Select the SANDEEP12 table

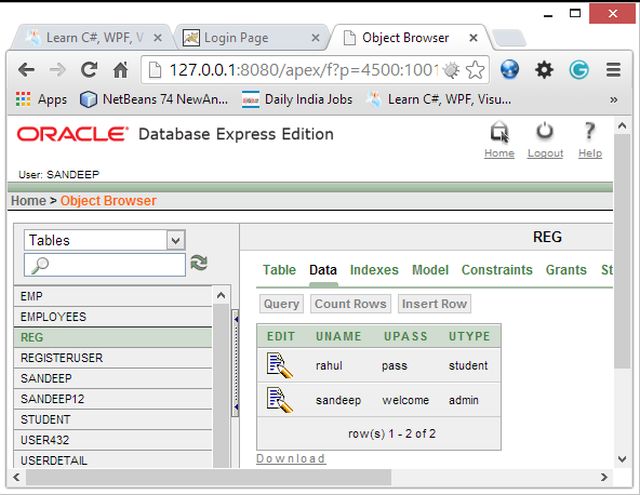(113, 399)
